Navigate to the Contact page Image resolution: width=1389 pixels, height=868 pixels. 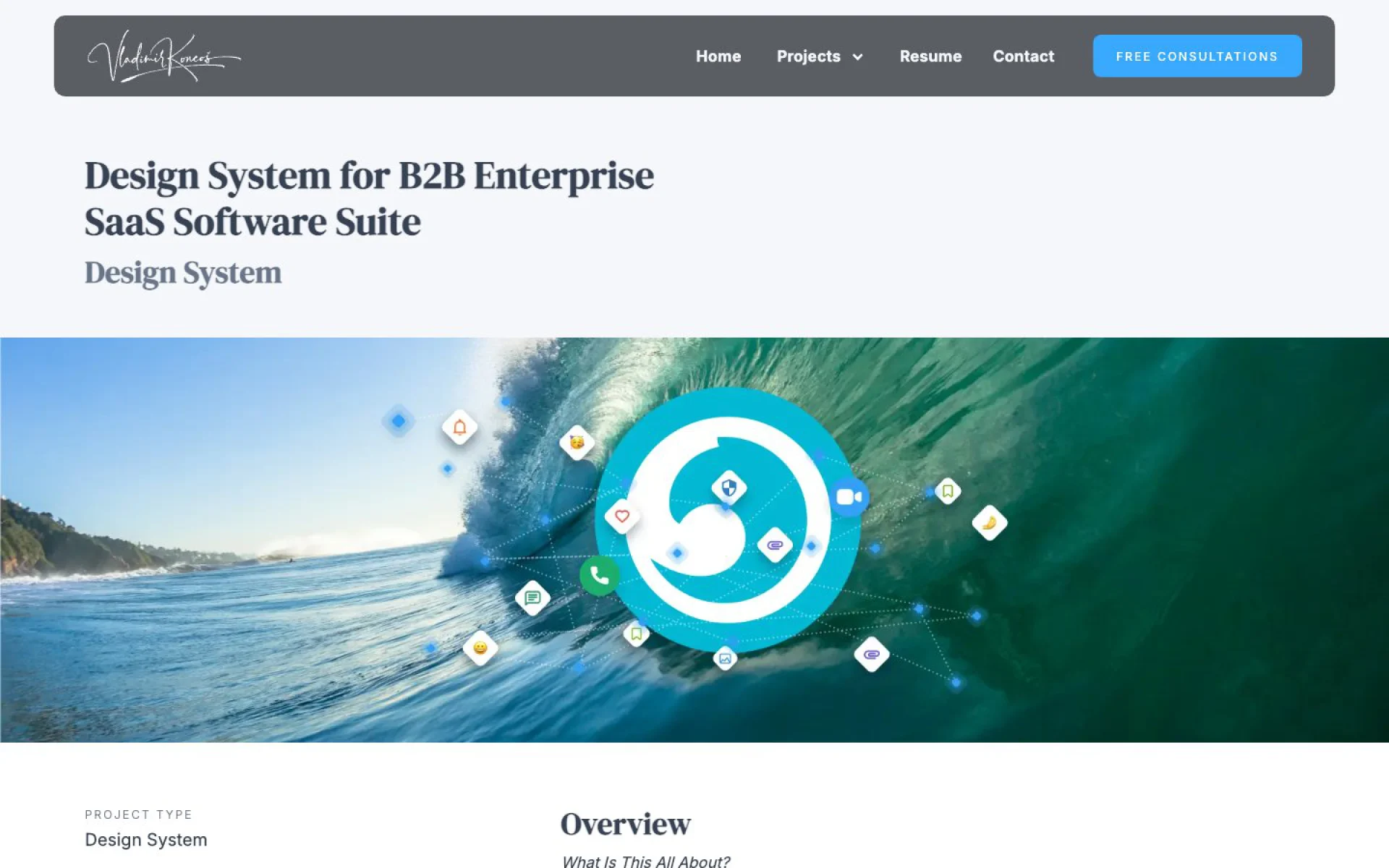click(1023, 56)
